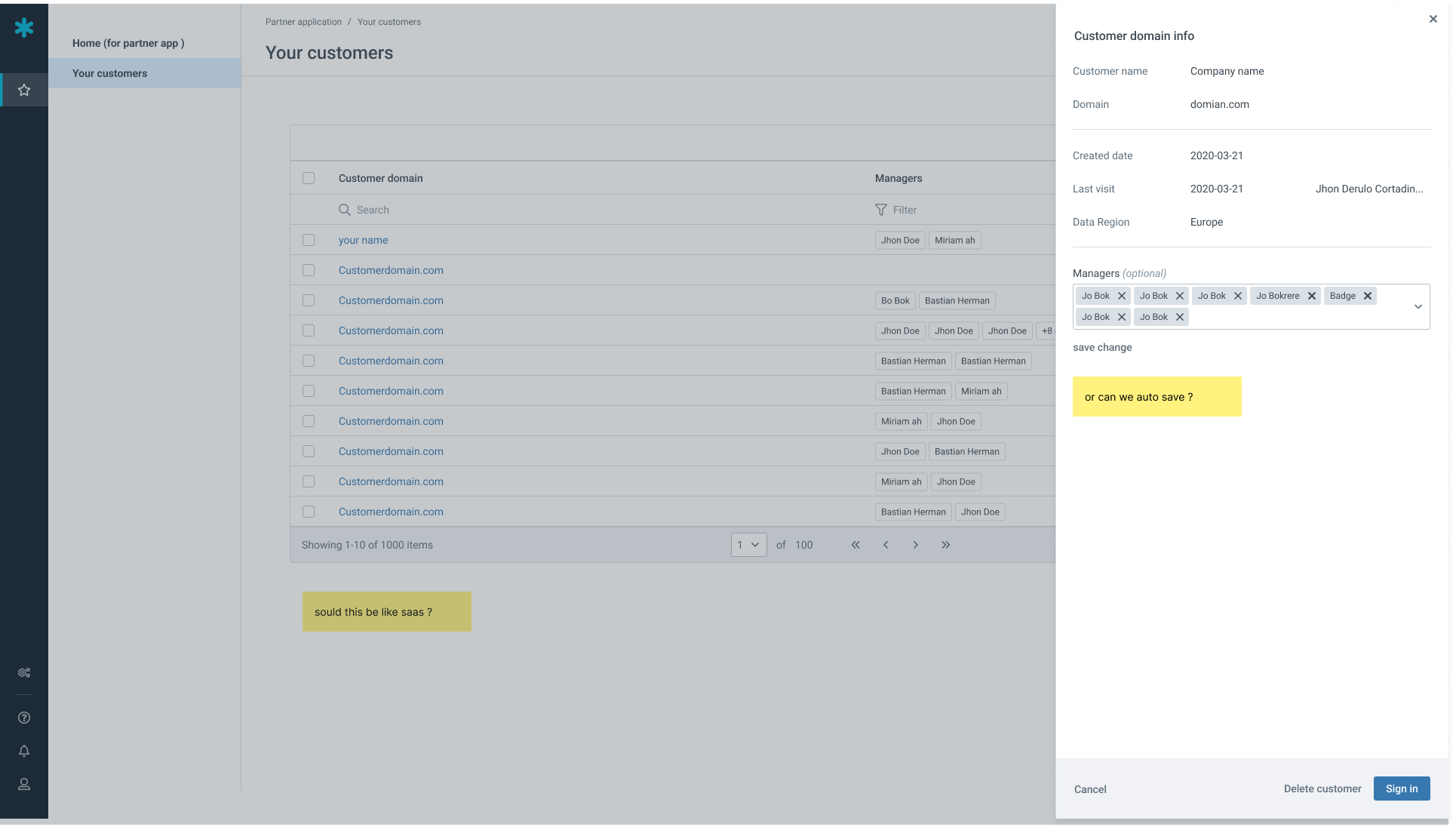Check the box for 'your name' row
The height and width of the screenshot is (830, 1456).
[x=309, y=240]
